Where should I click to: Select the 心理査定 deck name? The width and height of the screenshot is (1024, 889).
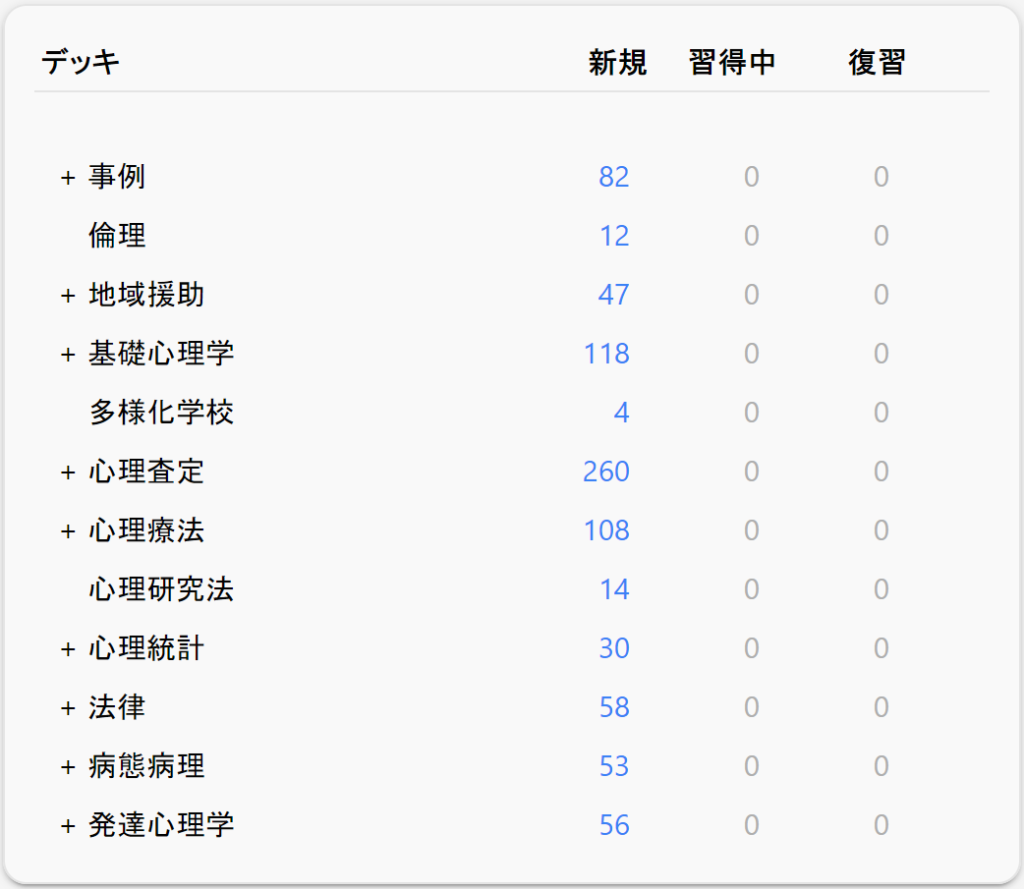tap(146, 472)
